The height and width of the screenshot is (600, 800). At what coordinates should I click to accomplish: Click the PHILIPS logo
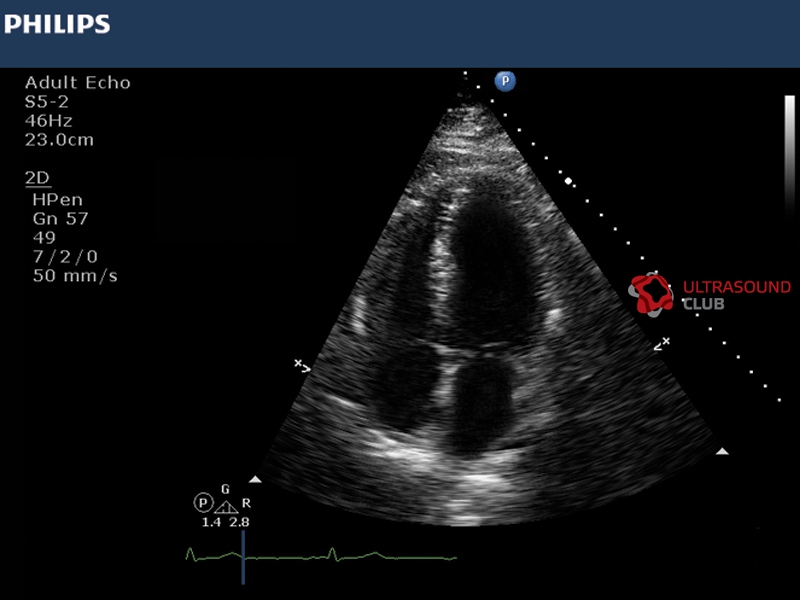(57, 24)
